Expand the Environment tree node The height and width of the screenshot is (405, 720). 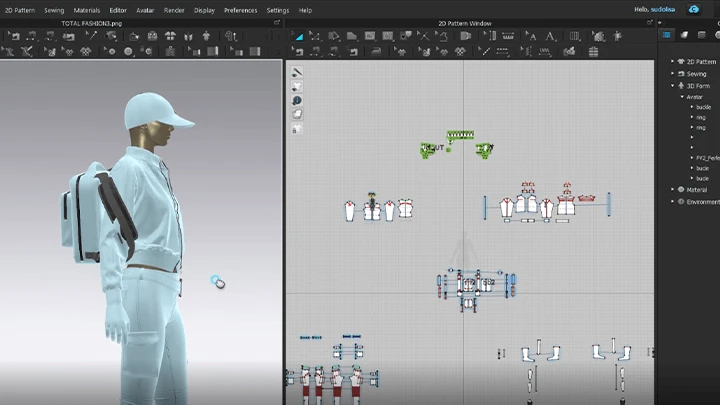672,202
